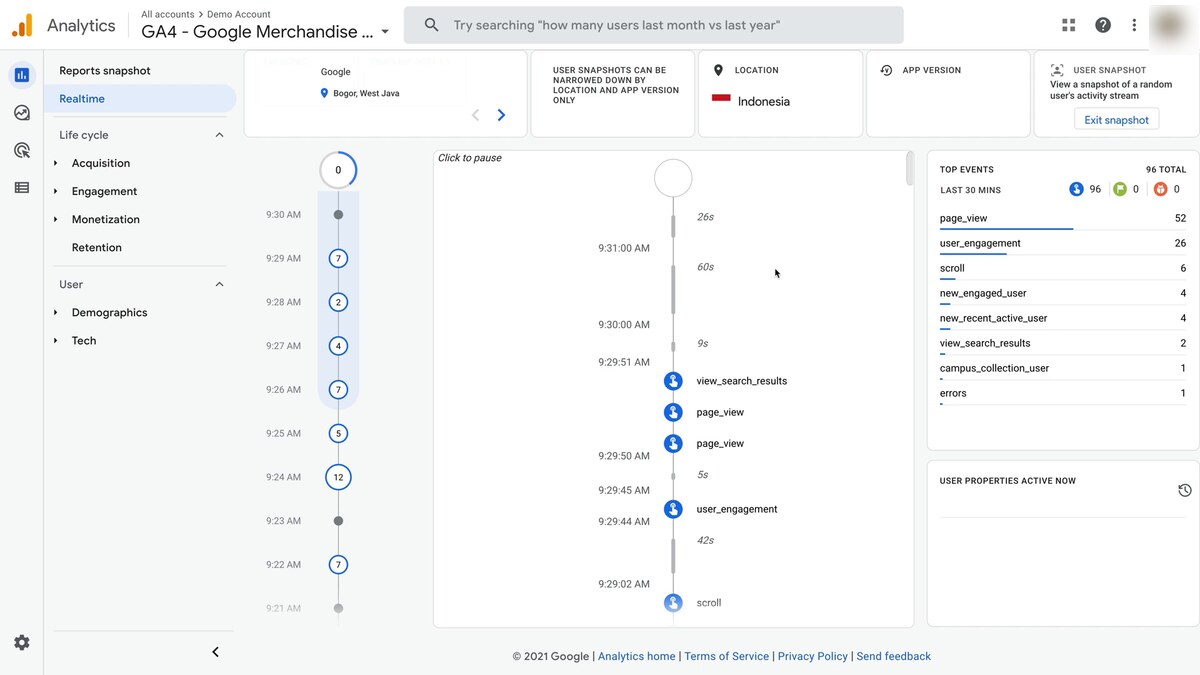Viewport: 1200px width, 675px height.
Task: Open the more options vertical dots menu
Action: click(x=1134, y=25)
